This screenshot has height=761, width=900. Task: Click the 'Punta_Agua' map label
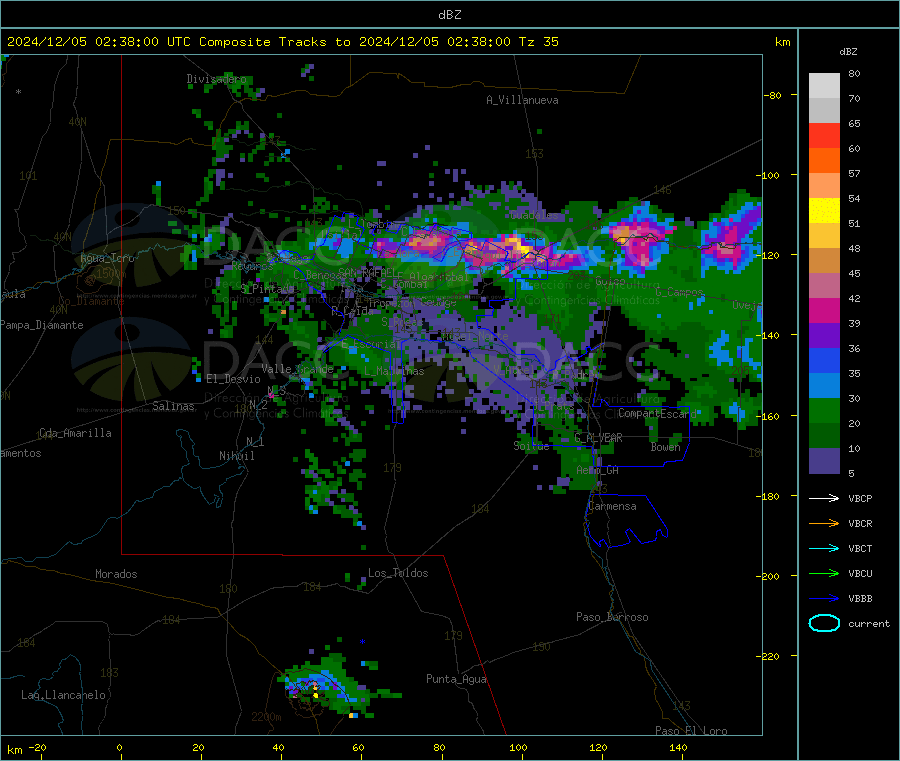(x=456, y=679)
